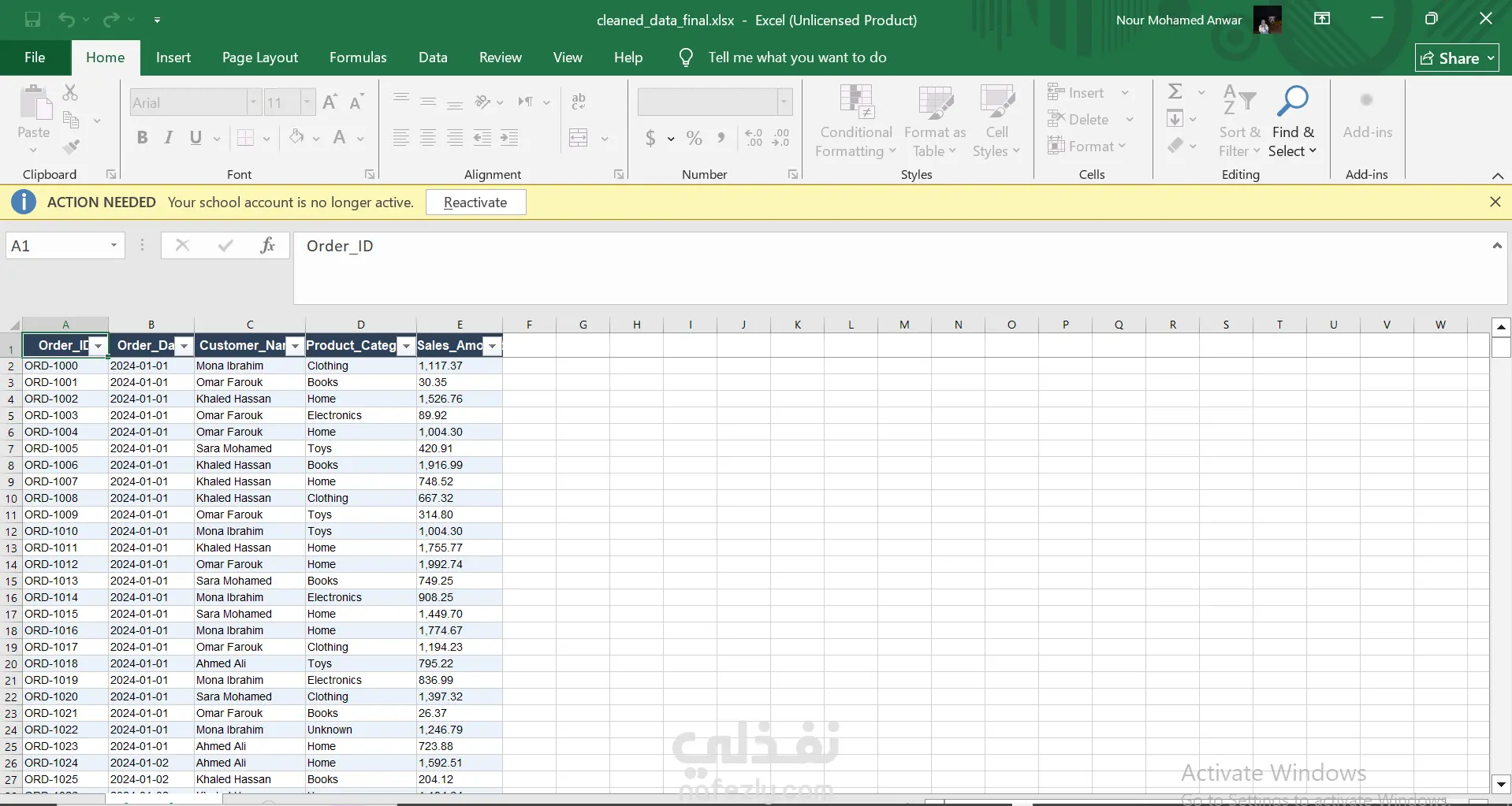Open the Ribbon Display Options button
Screen dimensions: 1512x806
pos(1322,19)
